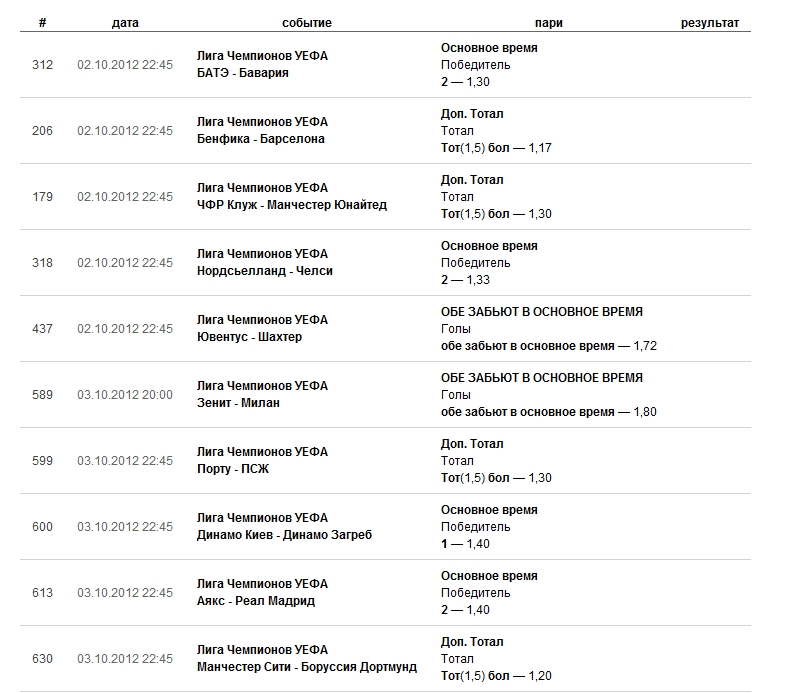Select Манчестер Сити - Боруссия Дортмунд event
Screen dimensions: 786x693
(x=307, y=667)
